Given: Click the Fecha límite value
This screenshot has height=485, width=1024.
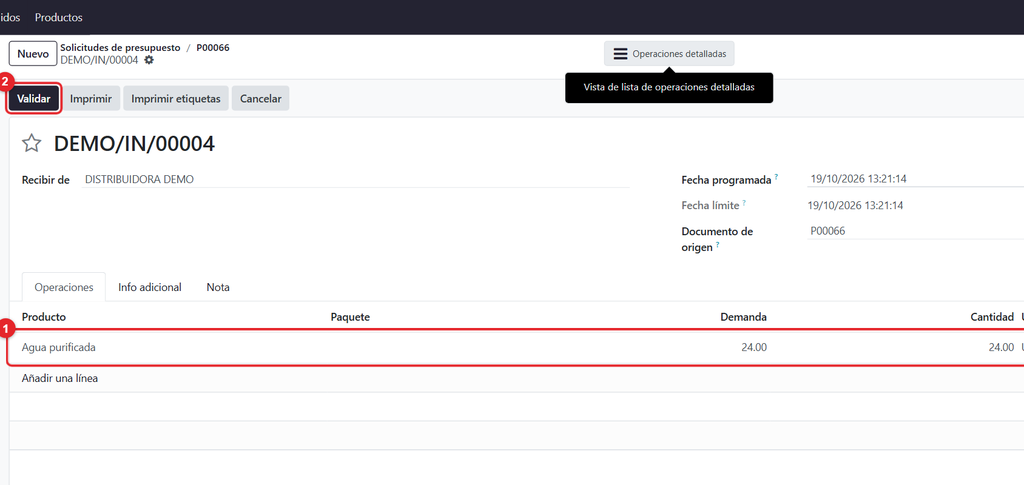Looking at the screenshot, I should [x=856, y=206].
